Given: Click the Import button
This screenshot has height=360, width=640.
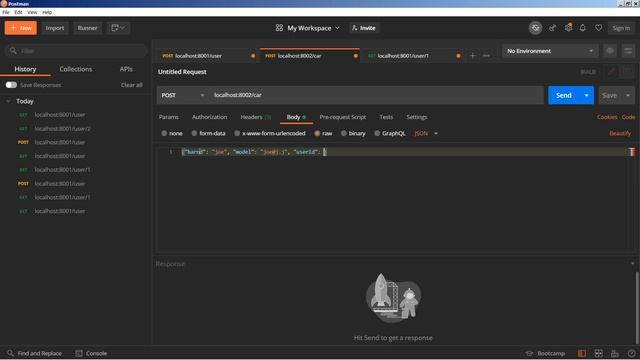Looking at the screenshot, I should (x=55, y=28).
